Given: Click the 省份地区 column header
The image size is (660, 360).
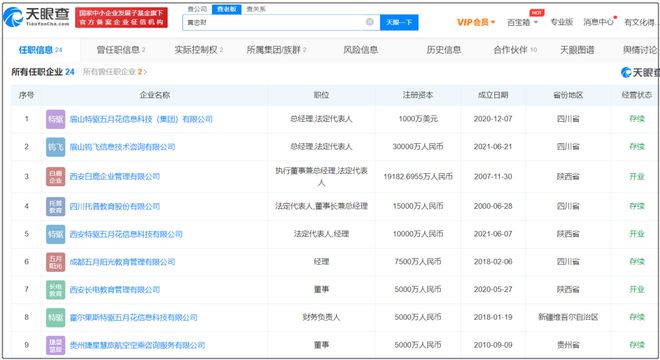Looking at the screenshot, I should 568,95.
